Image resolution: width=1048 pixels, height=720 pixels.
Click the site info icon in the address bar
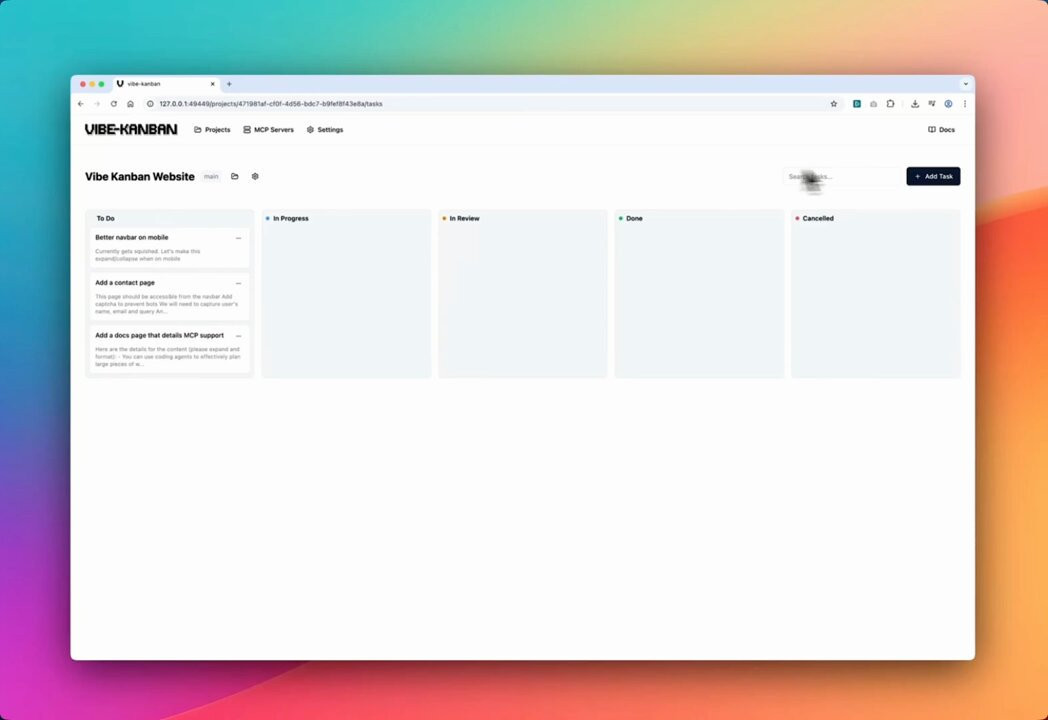pos(150,104)
